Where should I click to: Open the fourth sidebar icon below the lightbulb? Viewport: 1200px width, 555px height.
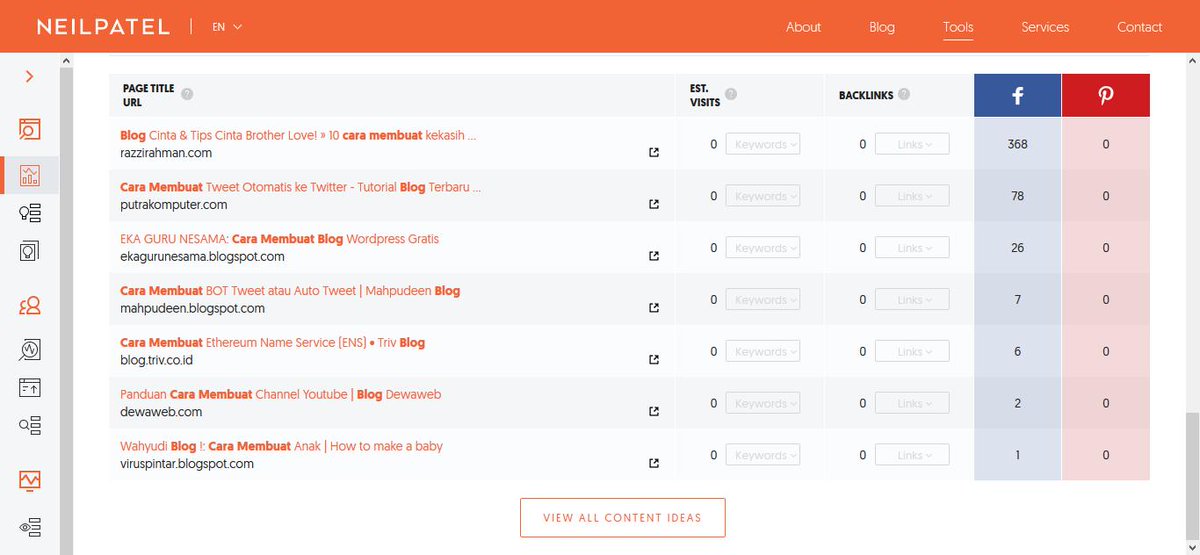30,249
